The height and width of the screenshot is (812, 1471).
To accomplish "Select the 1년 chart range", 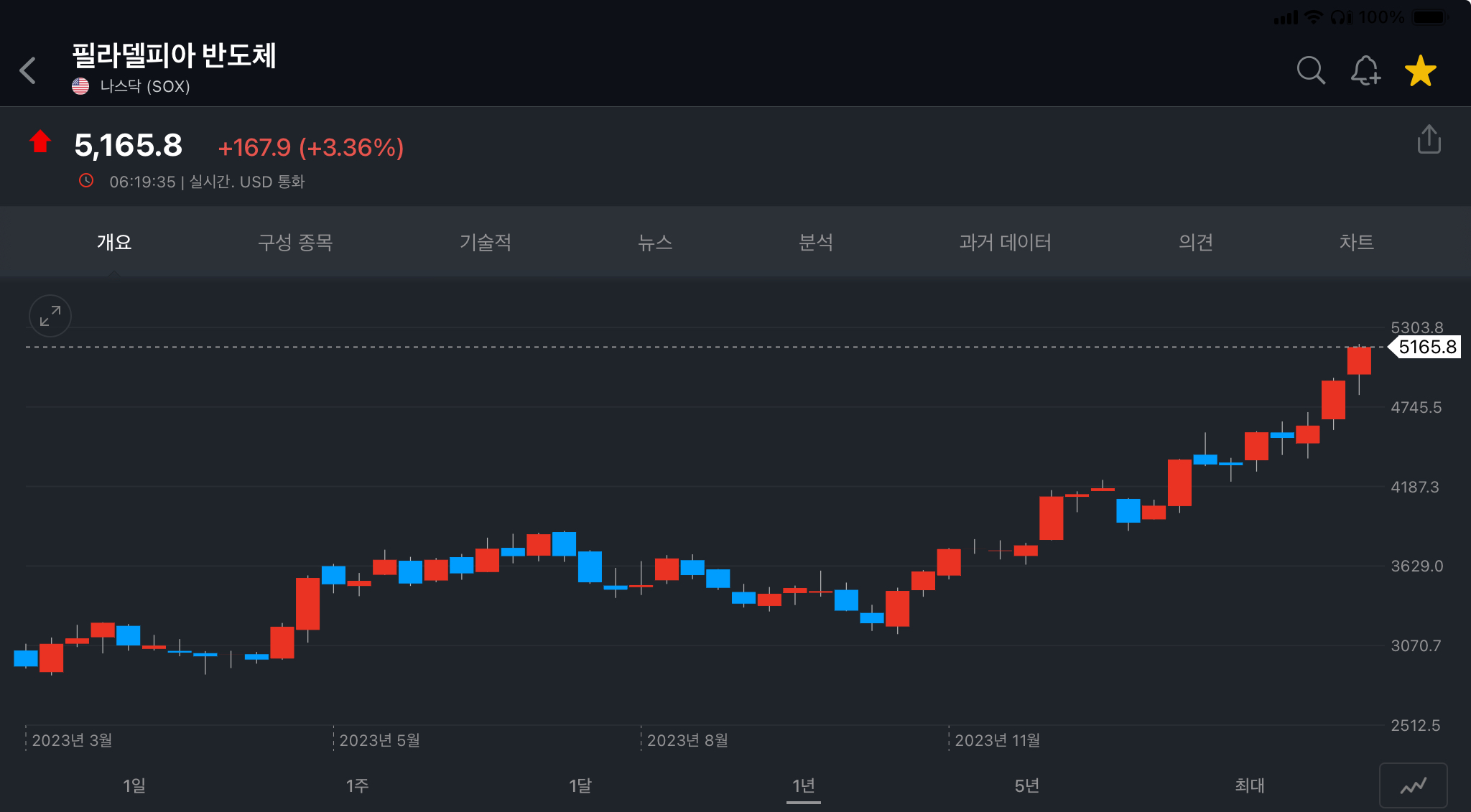I will (804, 785).
